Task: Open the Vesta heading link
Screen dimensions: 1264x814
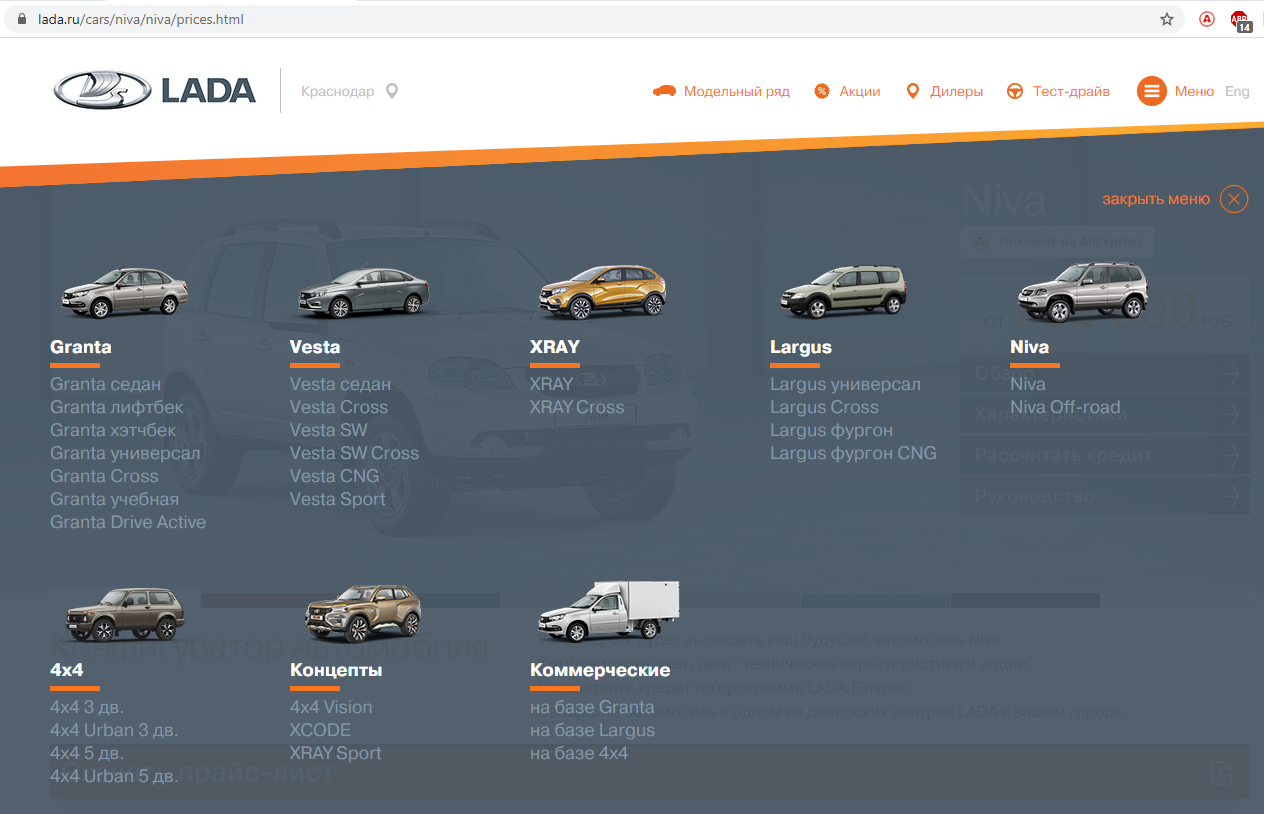Action: coord(315,347)
